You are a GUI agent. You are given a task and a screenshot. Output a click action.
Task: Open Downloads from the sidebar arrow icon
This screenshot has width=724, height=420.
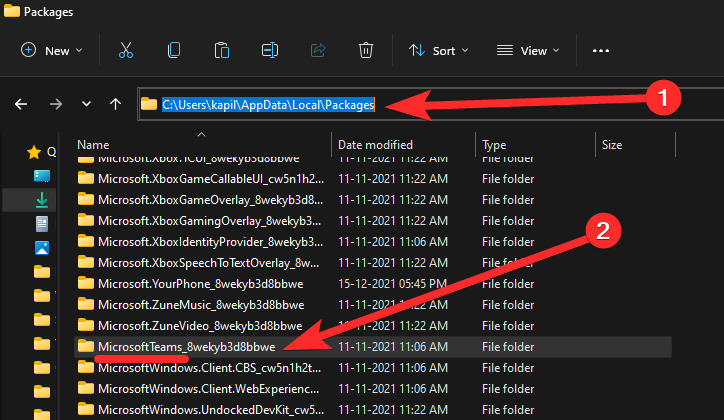click(x=42, y=200)
